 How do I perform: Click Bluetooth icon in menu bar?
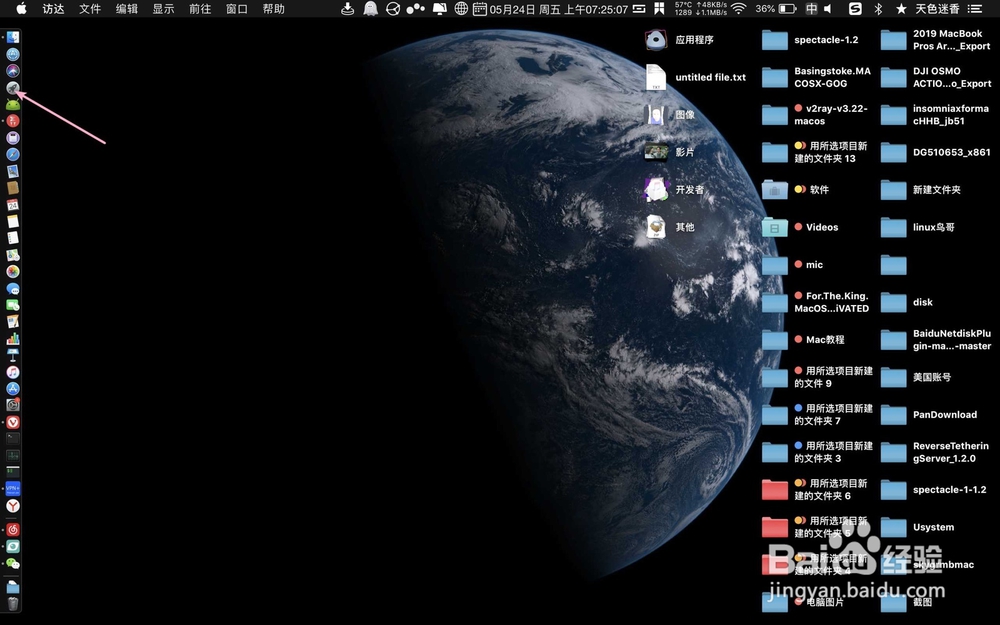(878, 9)
